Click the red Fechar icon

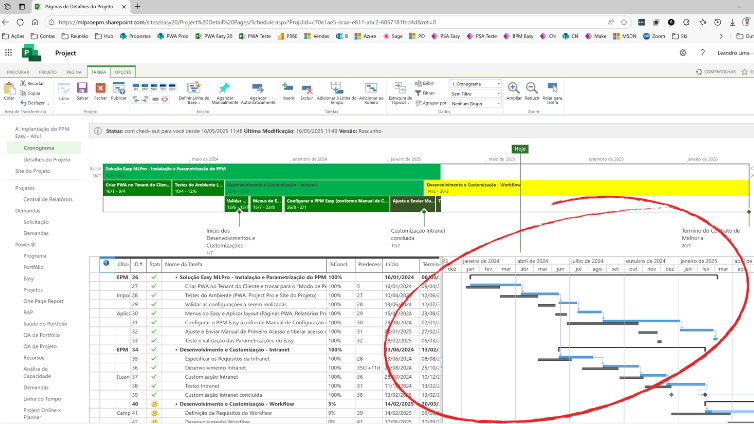[101, 88]
